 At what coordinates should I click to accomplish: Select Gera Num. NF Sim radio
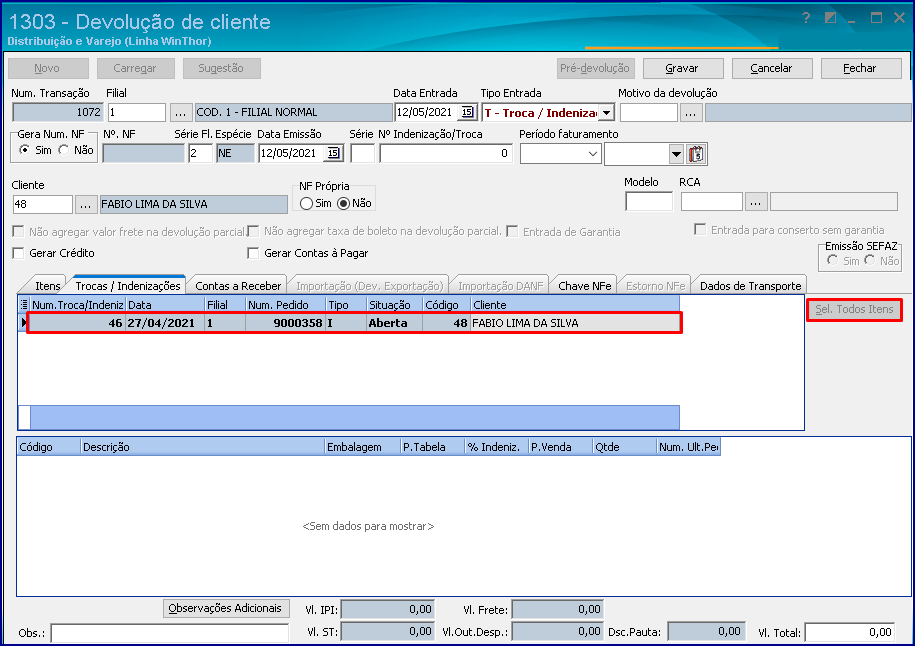[25, 150]
